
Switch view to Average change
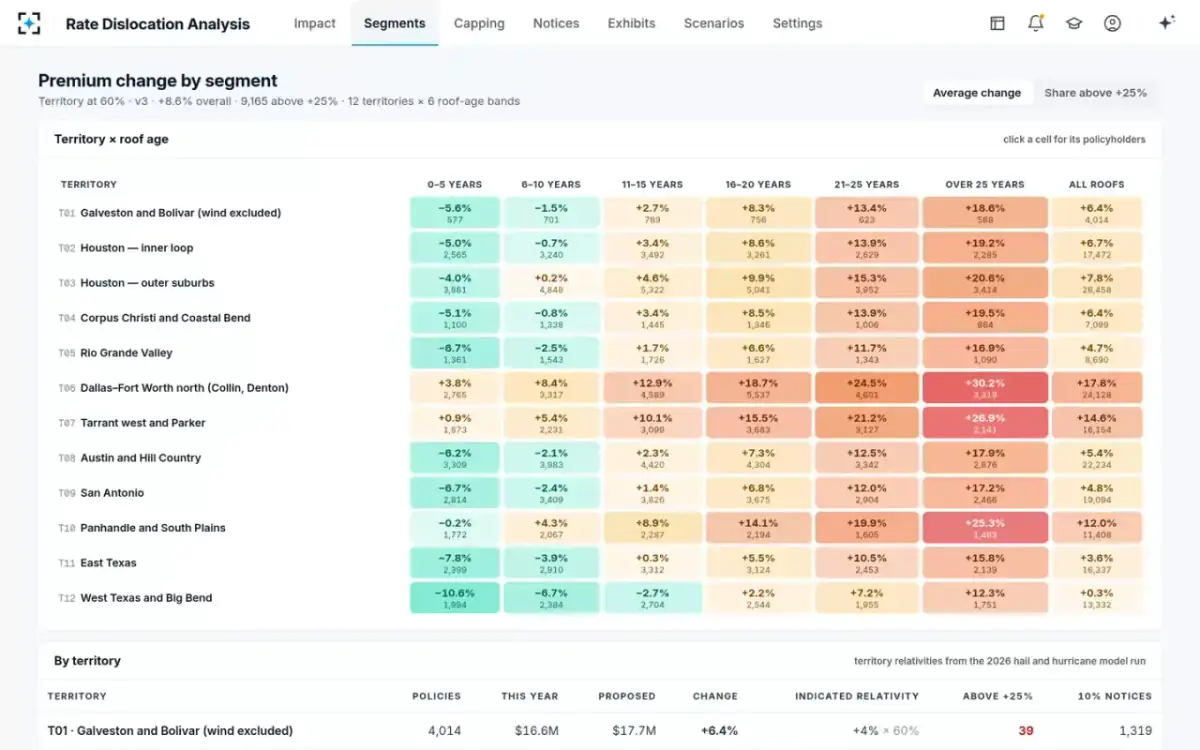coord(977,93)
